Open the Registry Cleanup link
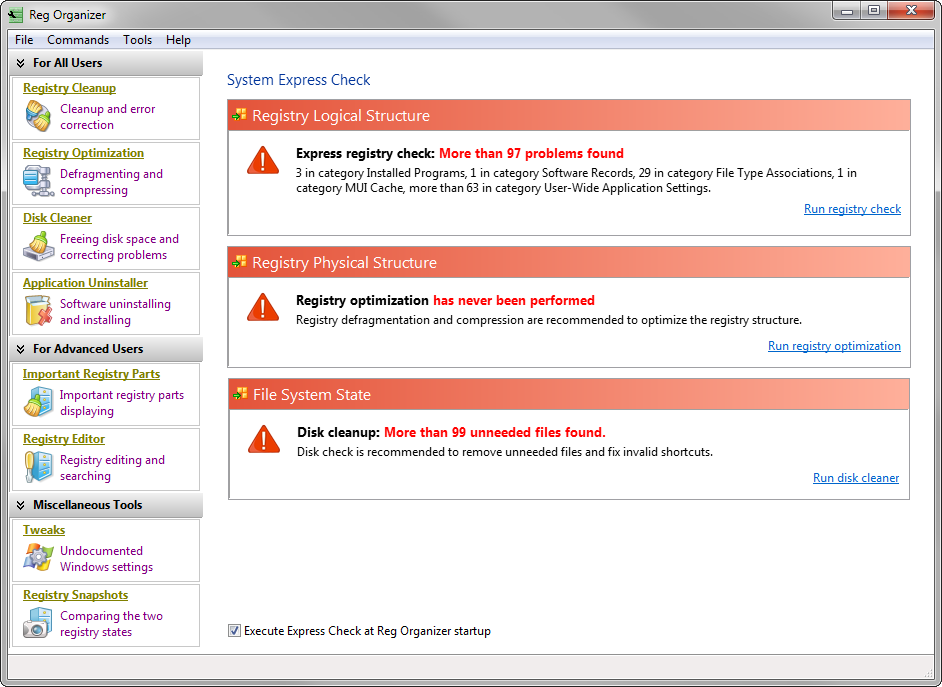This screenshot has height=687, width=942. click(x=70, y=88)
